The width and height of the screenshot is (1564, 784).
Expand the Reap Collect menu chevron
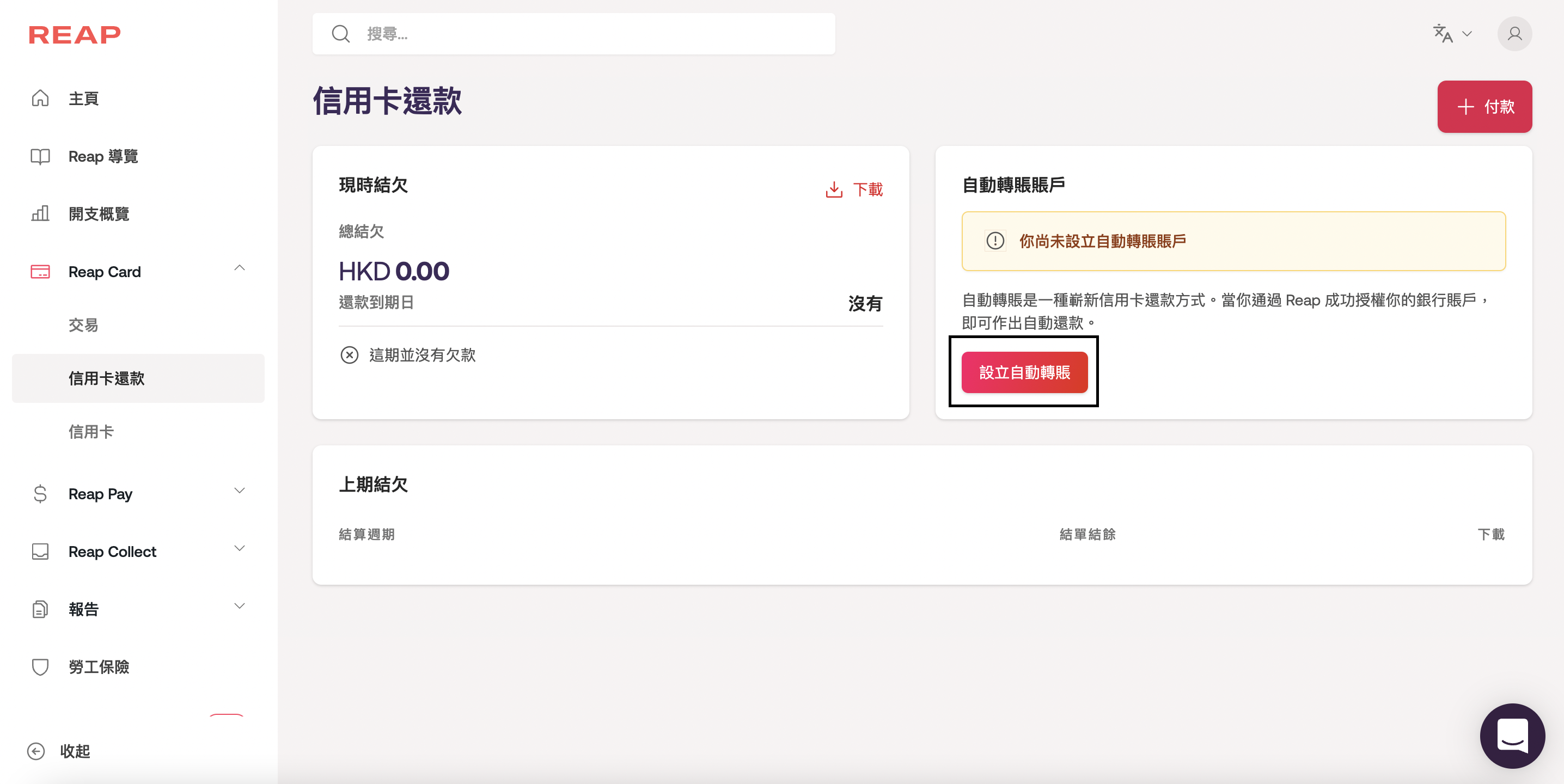(240, 548)
